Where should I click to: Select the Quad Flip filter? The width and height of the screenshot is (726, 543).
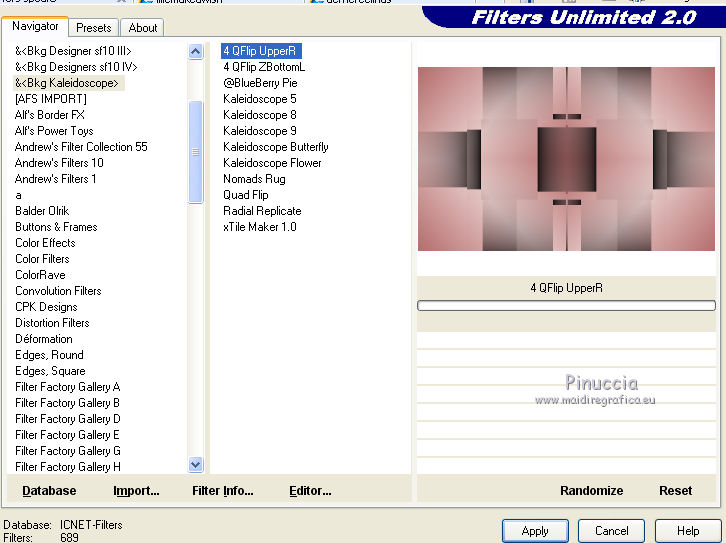(x=246, y=195)
